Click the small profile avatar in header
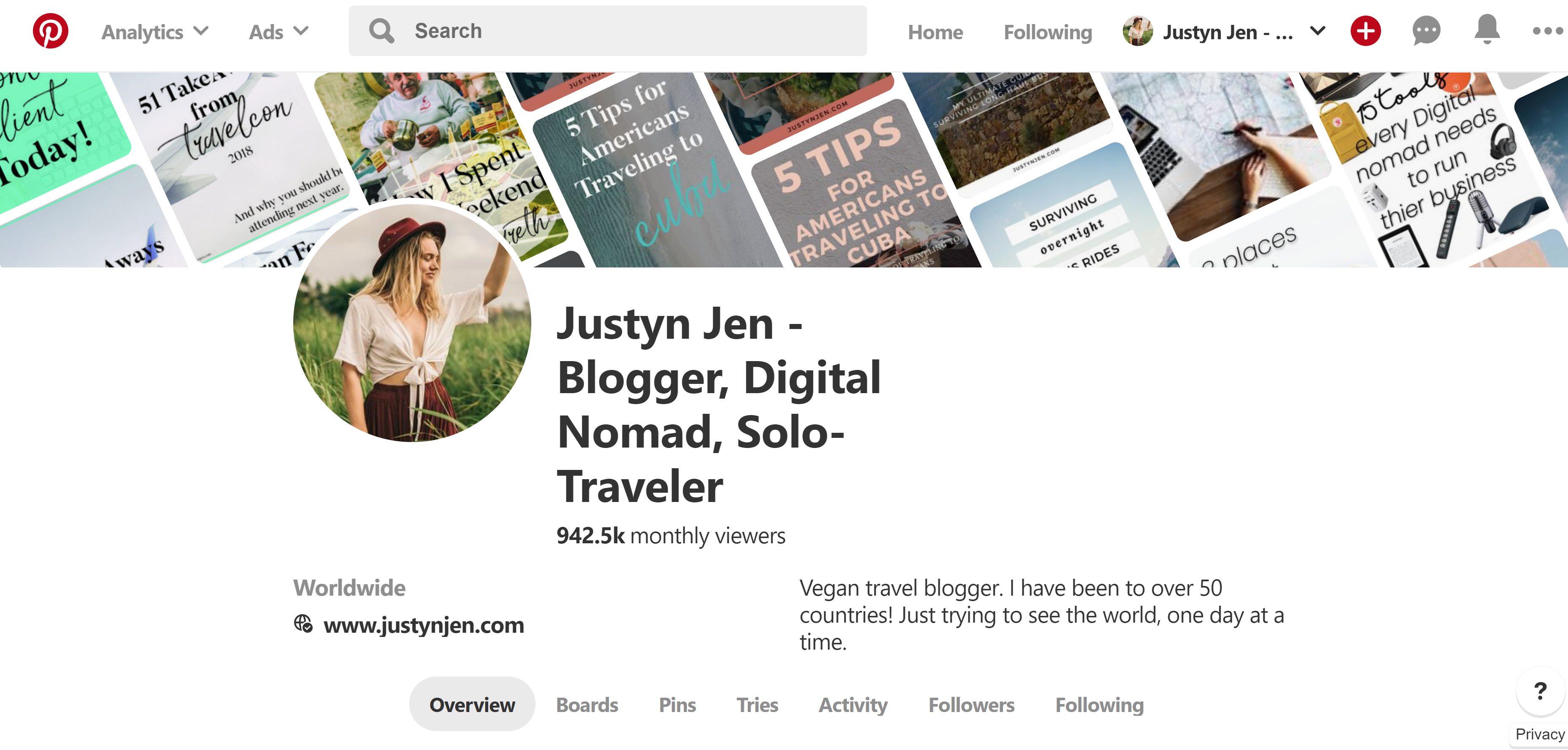The height and width of the screenshot is (750, 1568). pos(1138,31)
